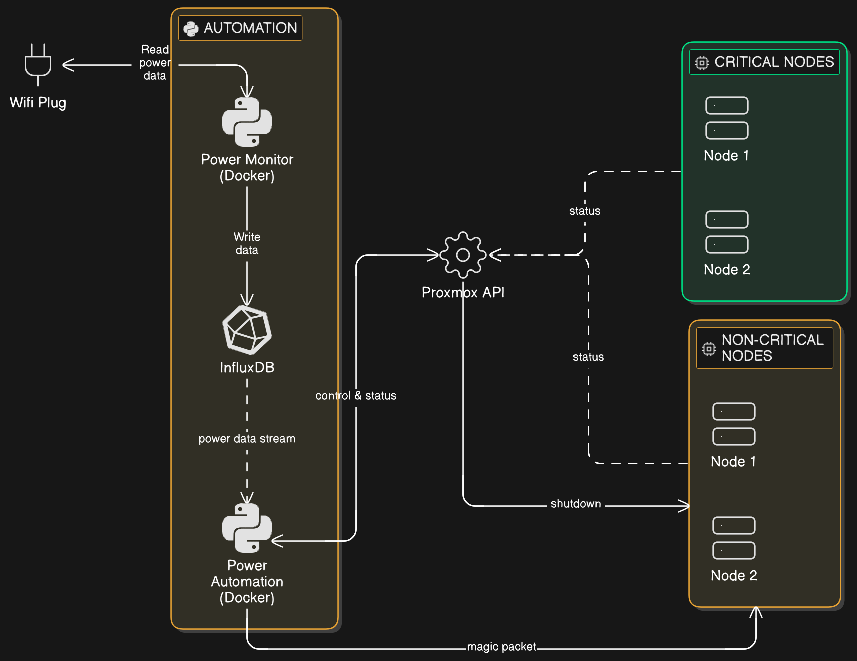Click Node 2 server icon in Non-Critical Nodes

point(733,538)
